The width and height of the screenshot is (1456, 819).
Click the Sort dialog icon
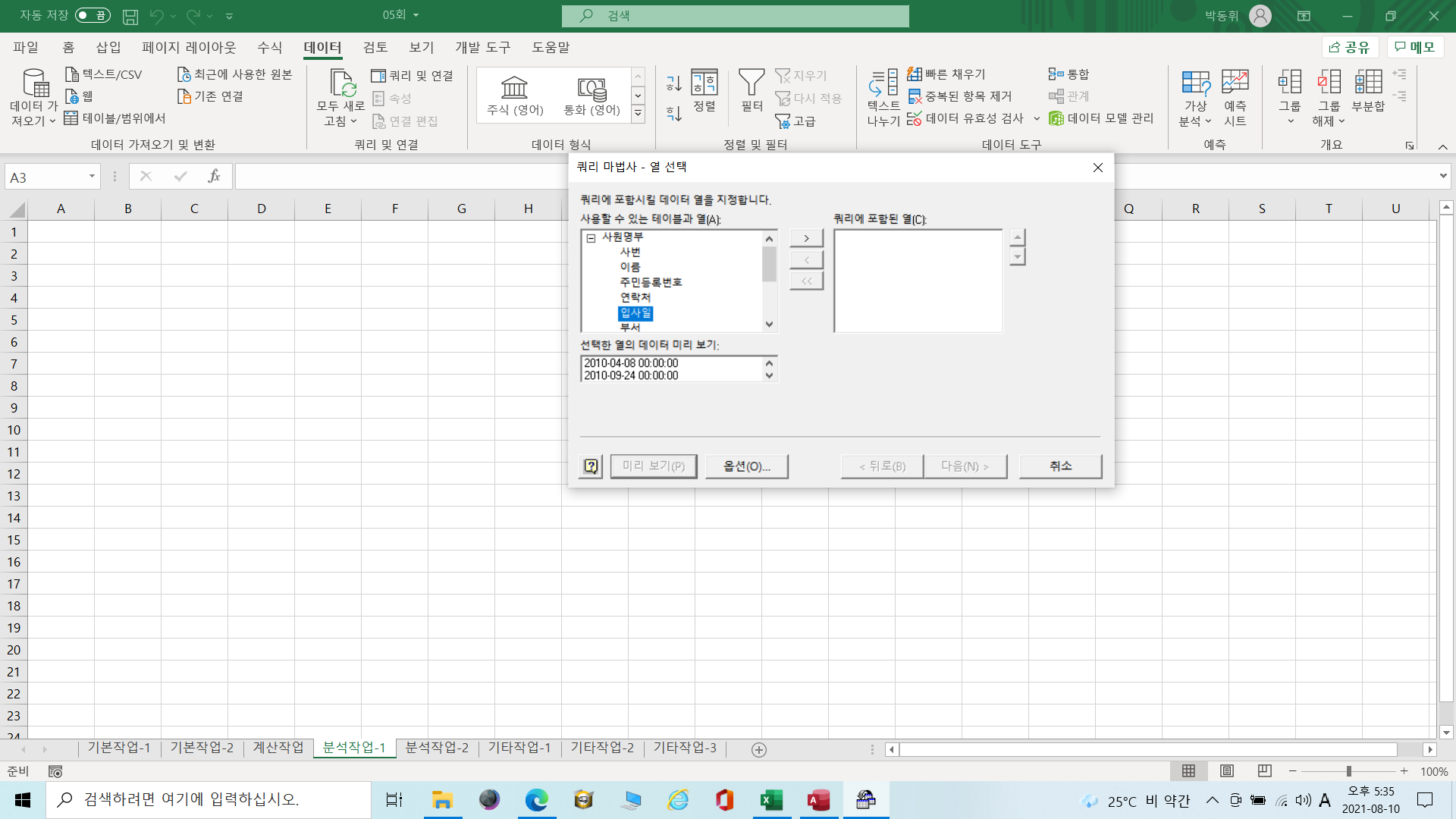tap(704, 83)
